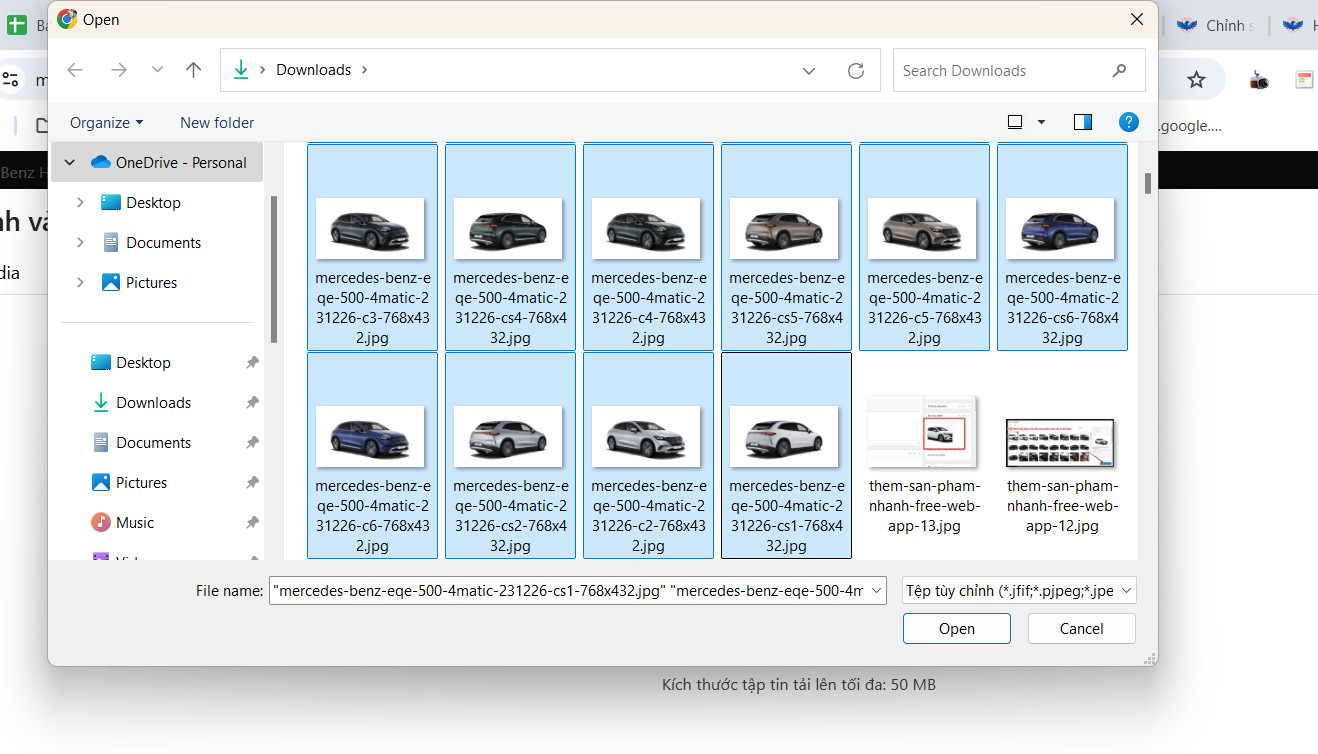Click the Open button

[x=956, y=629]
